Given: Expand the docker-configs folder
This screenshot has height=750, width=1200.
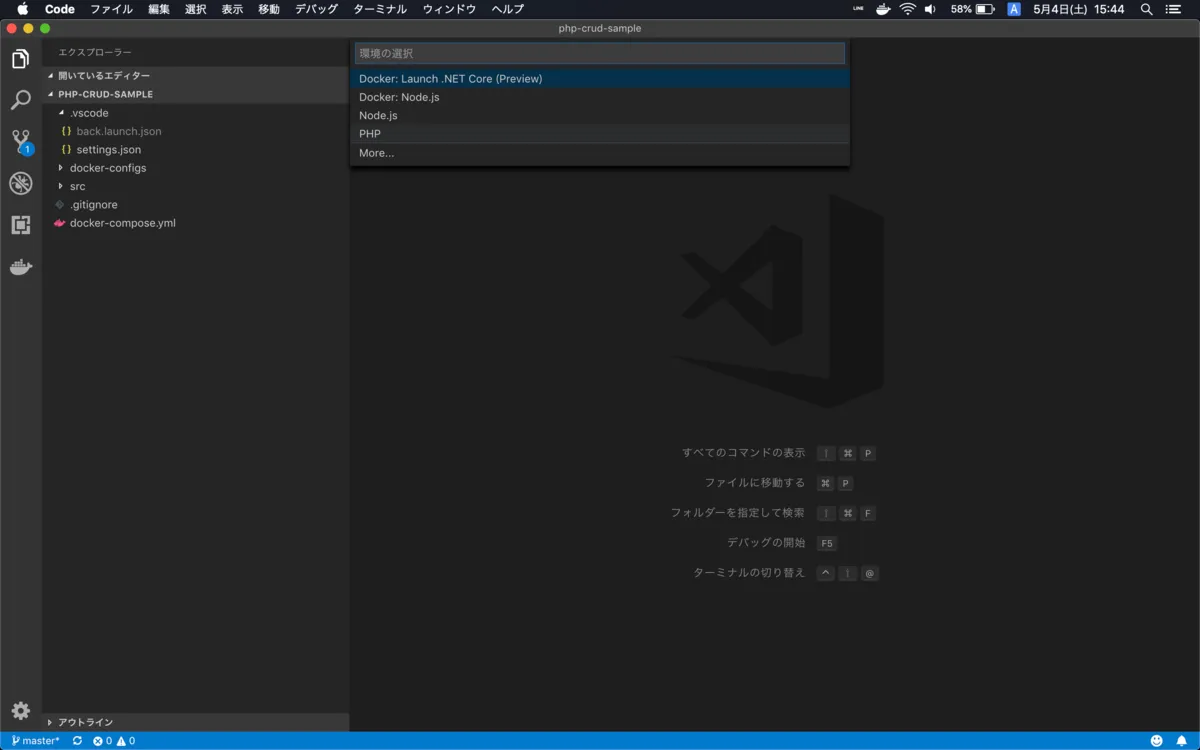Looking at the screenshot, I should 196,168.
